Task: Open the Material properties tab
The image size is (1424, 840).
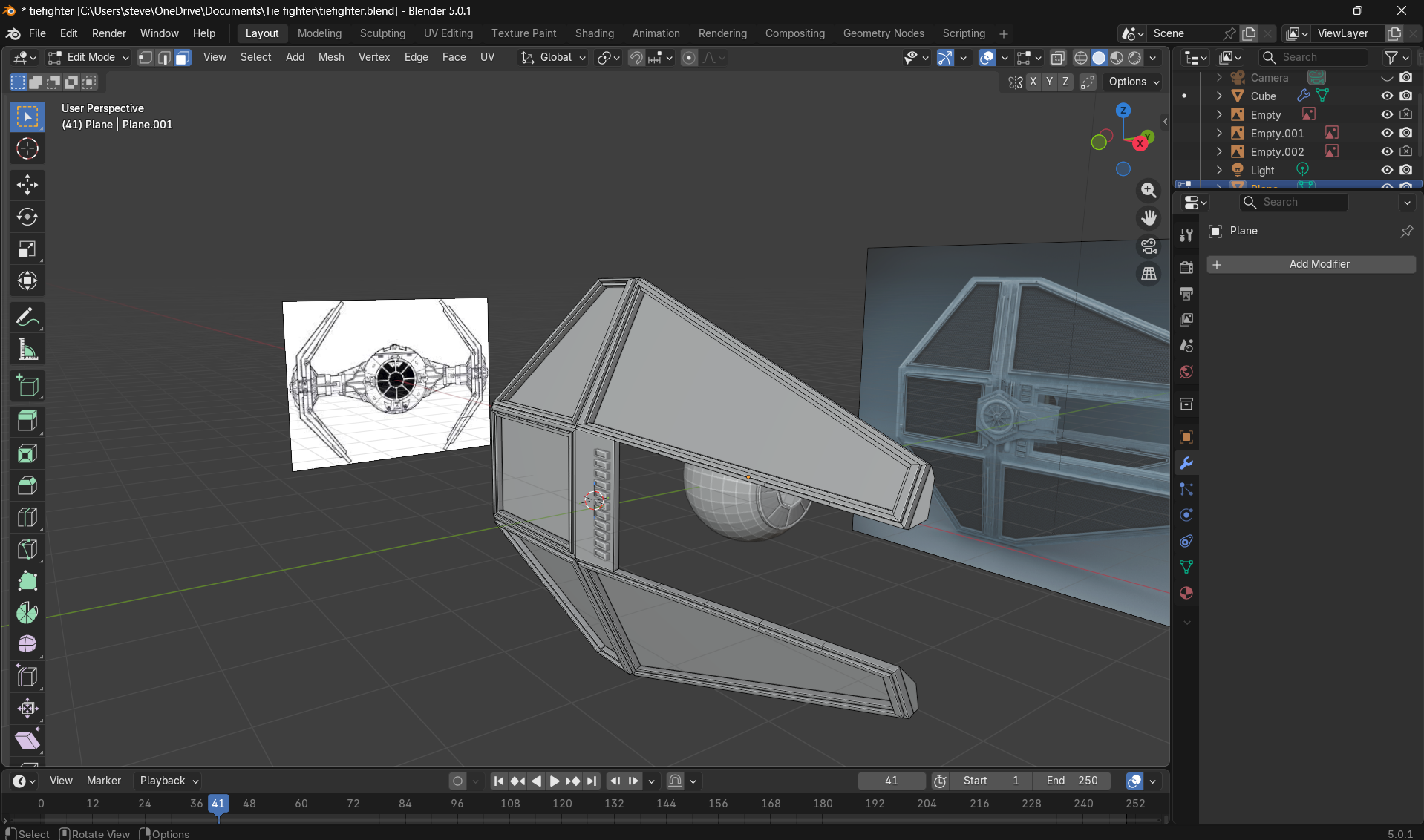Action: pos(1186,593)
